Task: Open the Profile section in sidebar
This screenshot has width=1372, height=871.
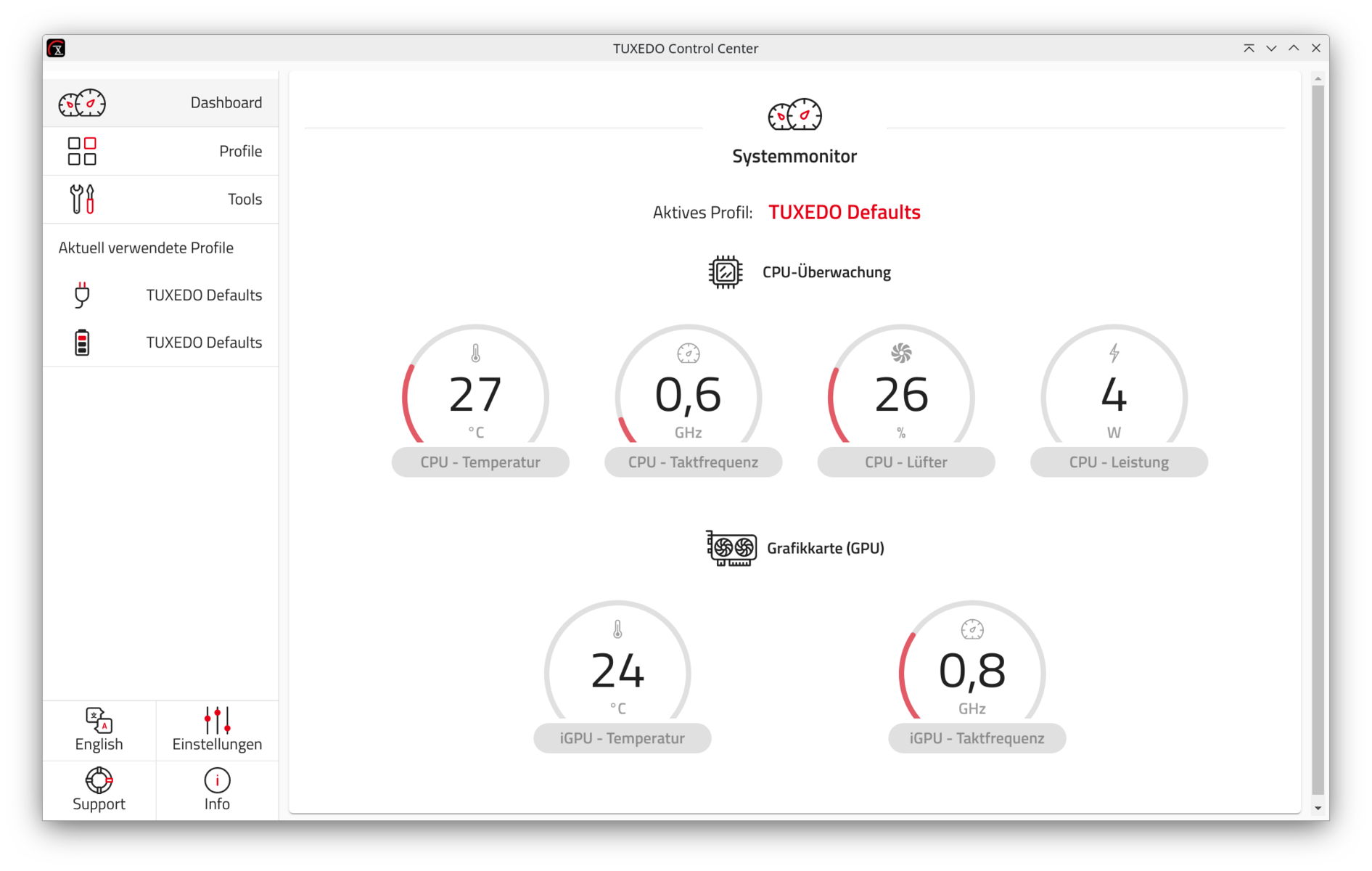Action: pos(160,151)
